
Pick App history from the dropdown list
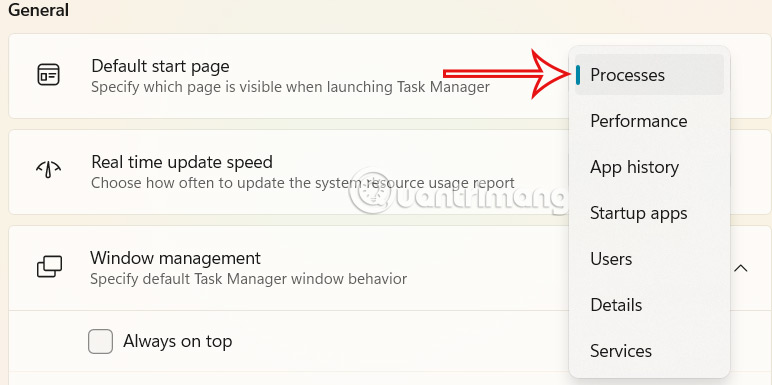click(649, 167)
